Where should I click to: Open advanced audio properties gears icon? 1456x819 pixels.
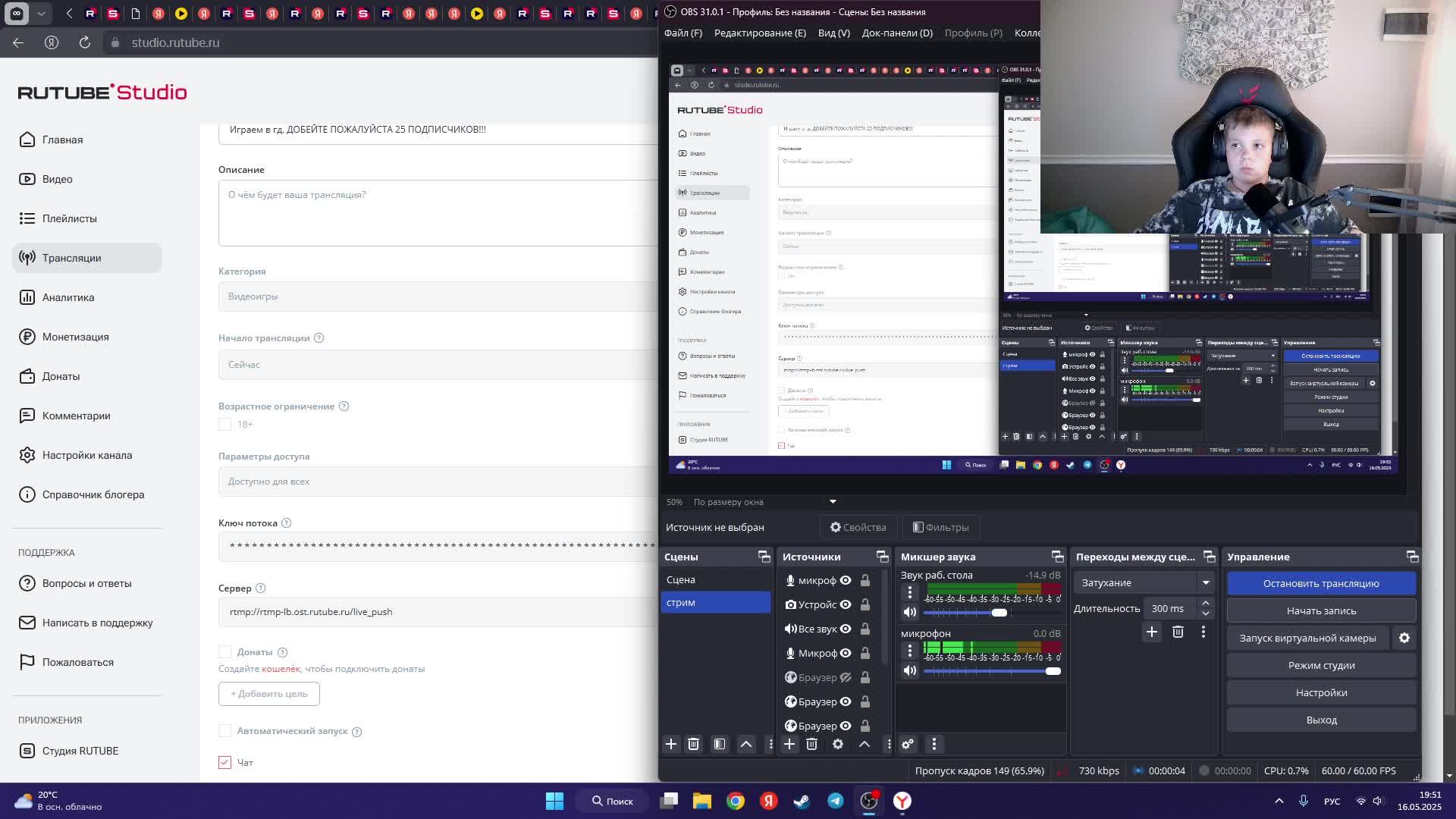point(908,745)
